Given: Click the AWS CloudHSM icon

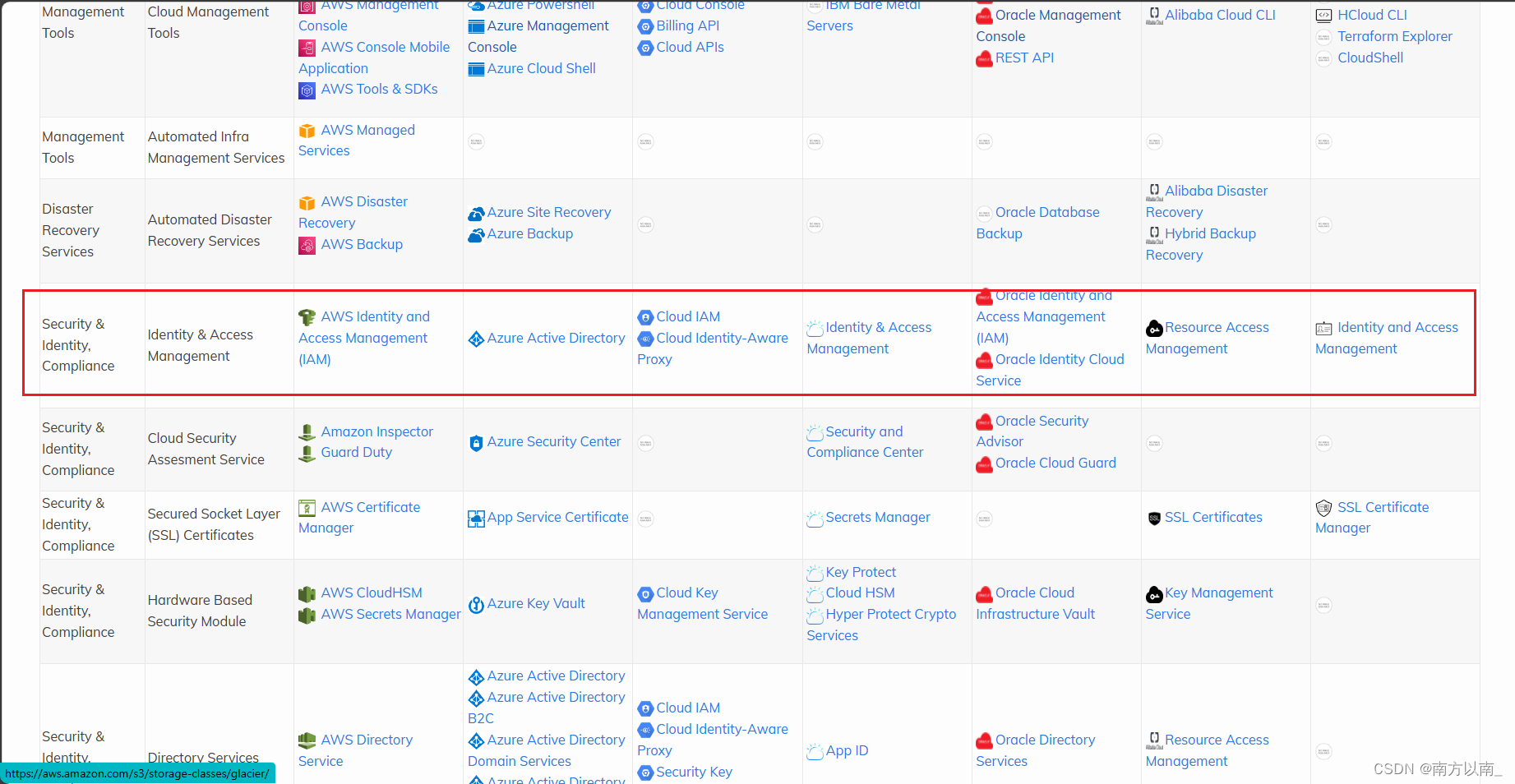Looking at the screenshot, I should [x=307, y=593].
